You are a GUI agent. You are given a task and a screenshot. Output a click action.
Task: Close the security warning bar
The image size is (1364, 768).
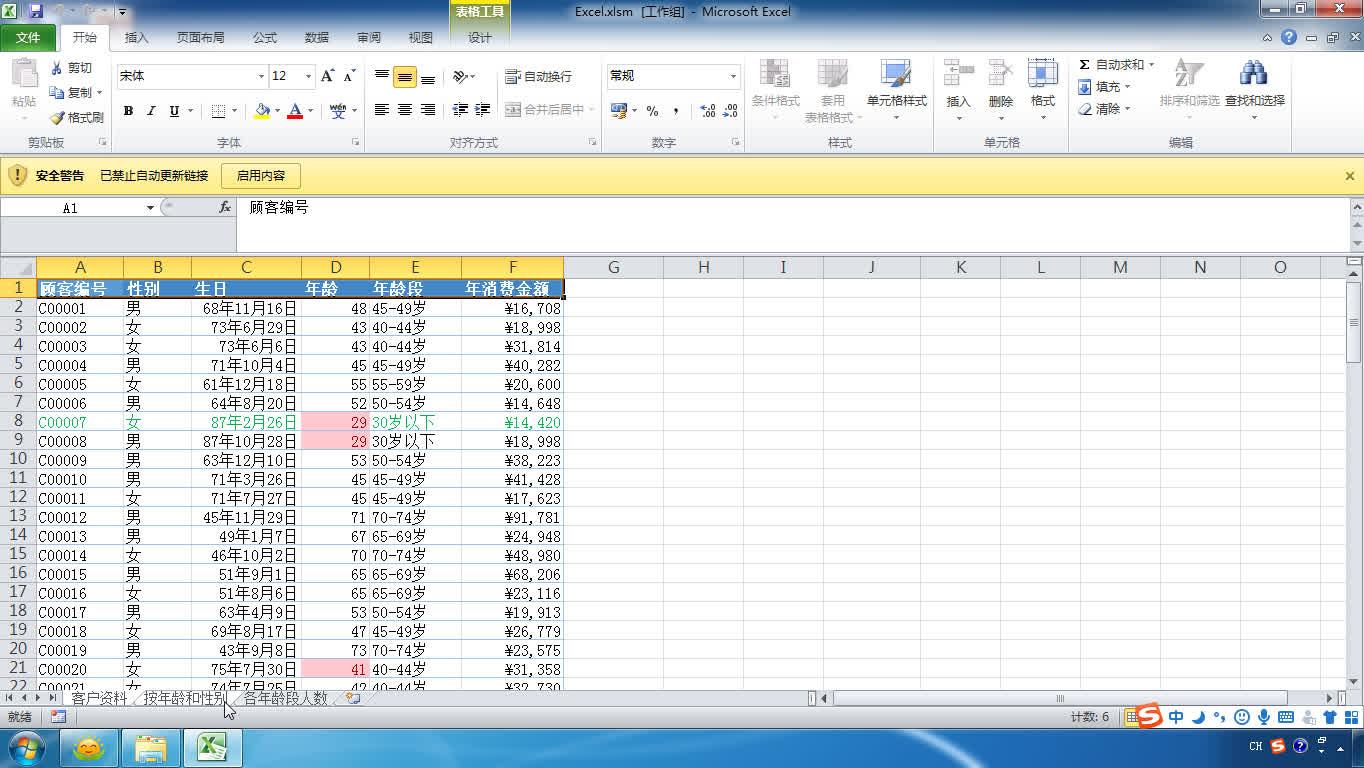(x=1349, y=176)
